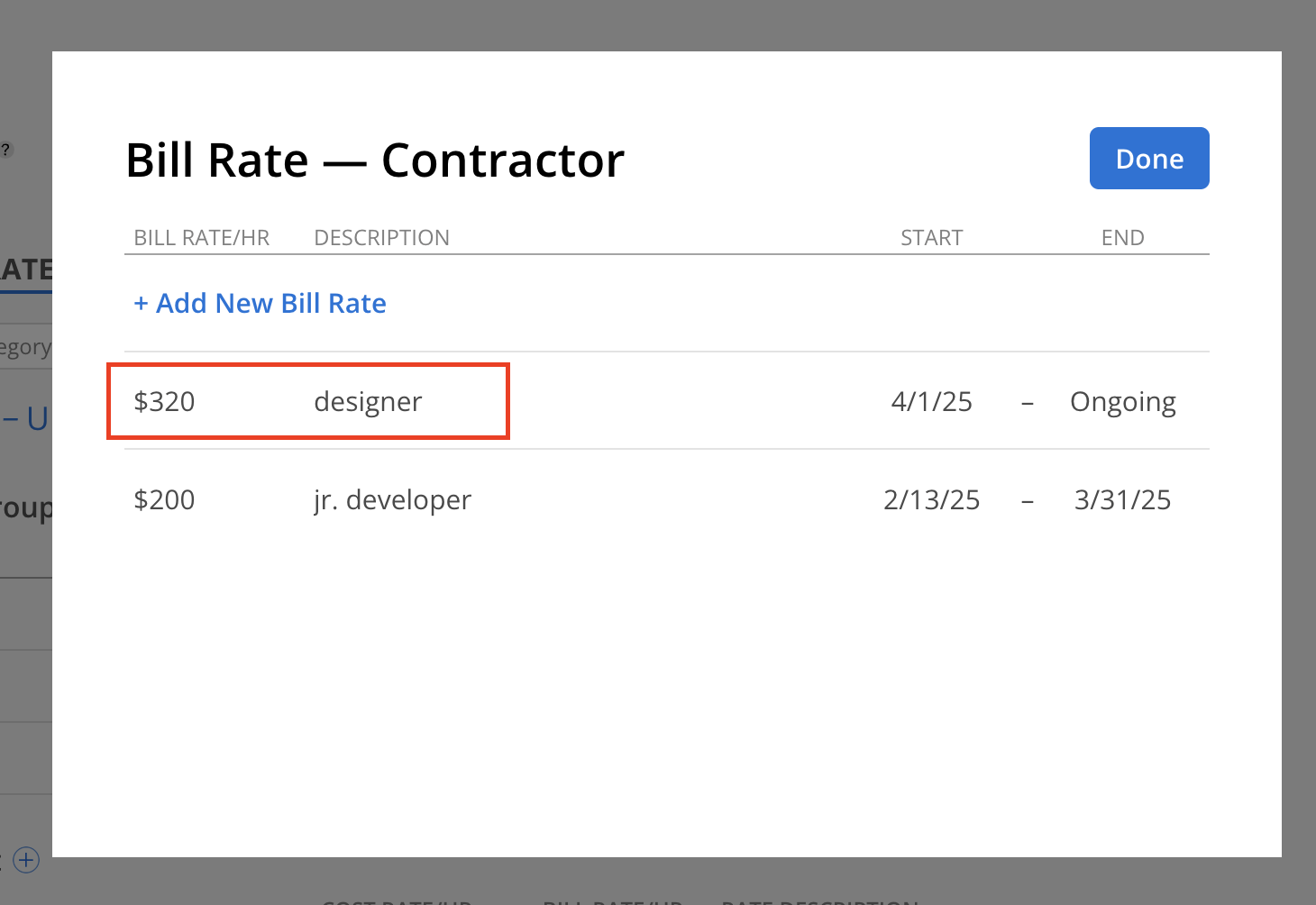Click the Bill Rate — Contractor title
Screen dimensions: 1316x905
(x=375, y=160)
